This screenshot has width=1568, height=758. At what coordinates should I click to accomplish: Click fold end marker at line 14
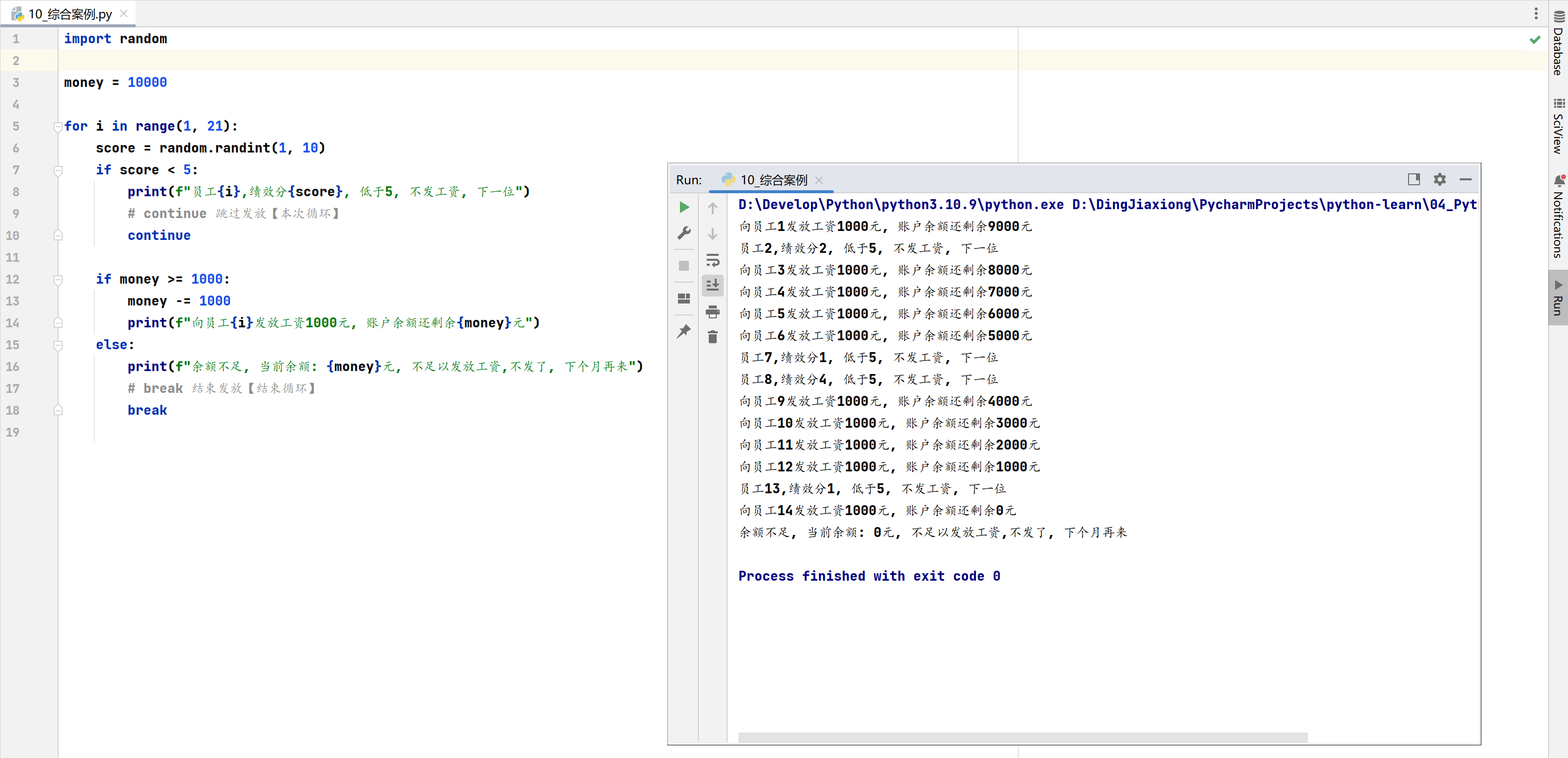[x=58, y=323]
